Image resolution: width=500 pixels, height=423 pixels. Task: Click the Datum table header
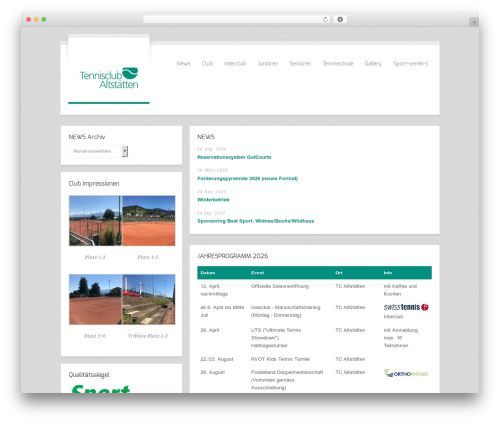[x=208, y=273]
